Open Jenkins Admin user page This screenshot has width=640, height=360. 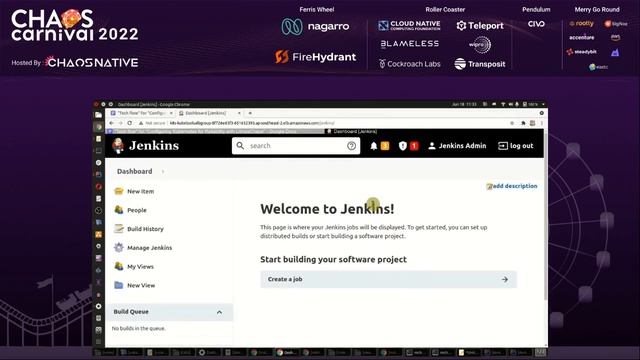point(457,146)
